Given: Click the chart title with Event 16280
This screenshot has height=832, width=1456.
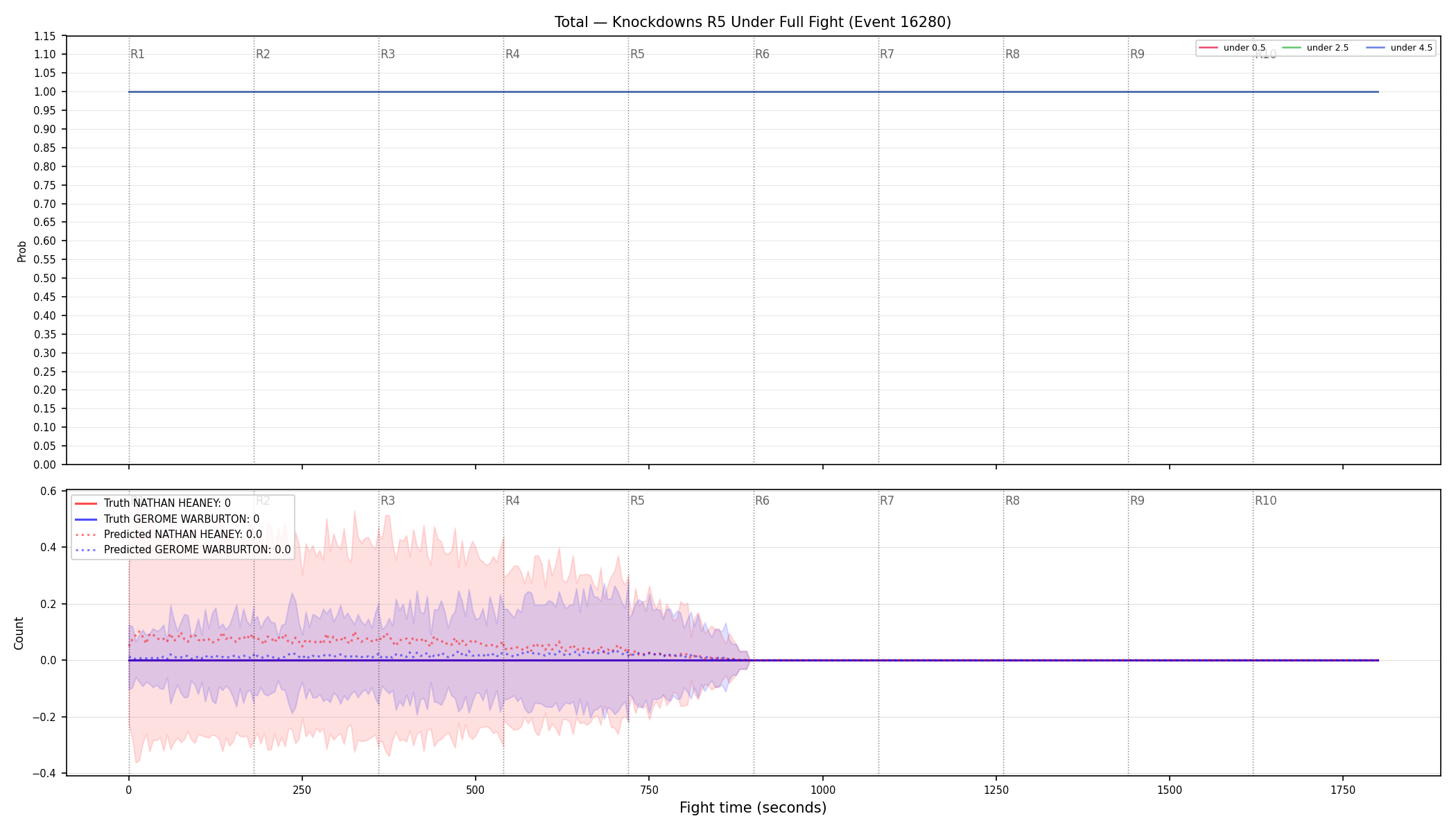Looking at the screenshot, I should coord(753,22).
